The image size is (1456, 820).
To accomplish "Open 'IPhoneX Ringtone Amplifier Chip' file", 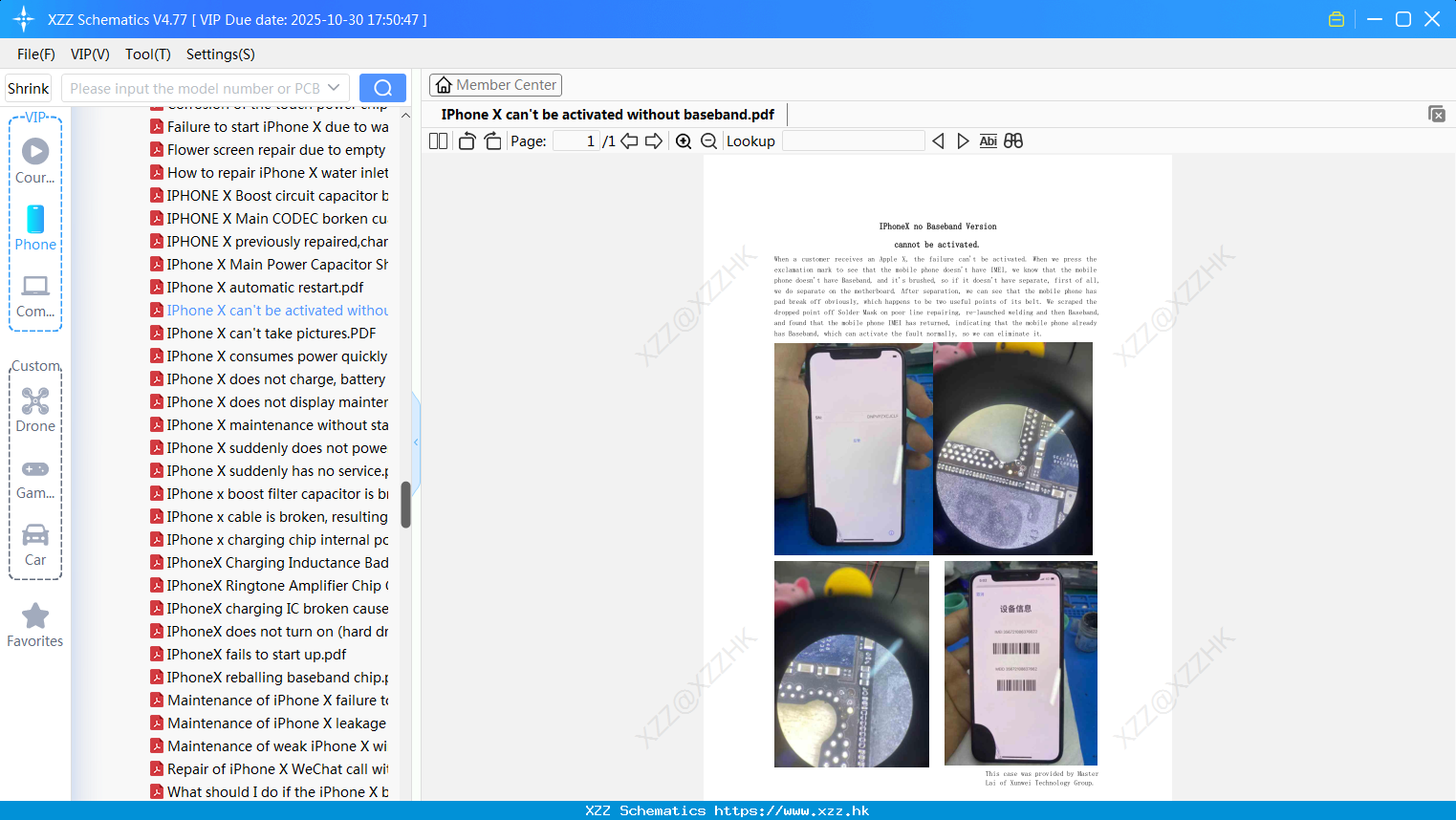I will (270, 585).
